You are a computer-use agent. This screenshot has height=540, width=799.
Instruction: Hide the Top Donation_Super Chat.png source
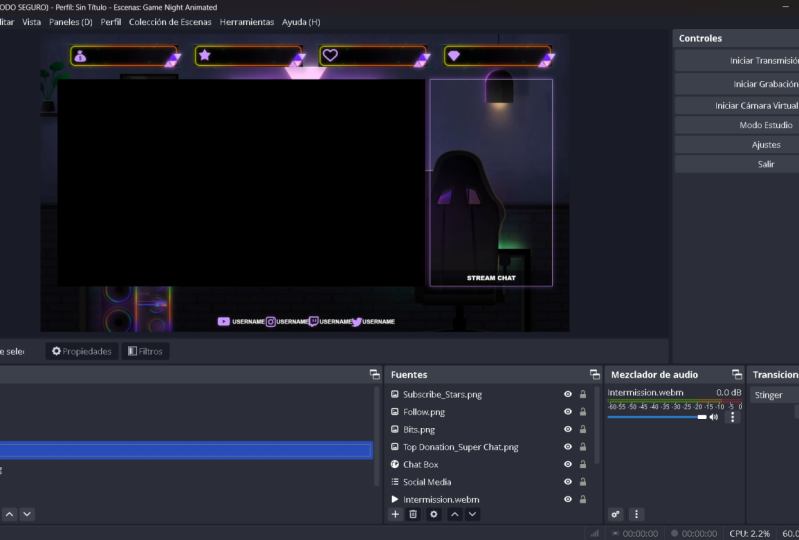pyautogui.click(x=568, y=447)
